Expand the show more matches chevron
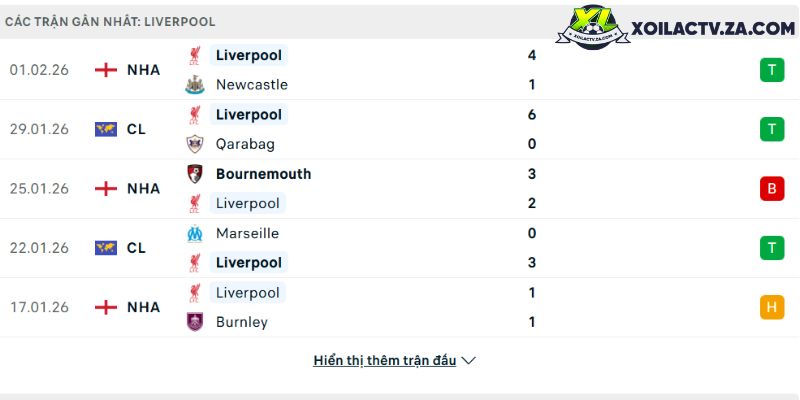800x400 pixels. 469,361
